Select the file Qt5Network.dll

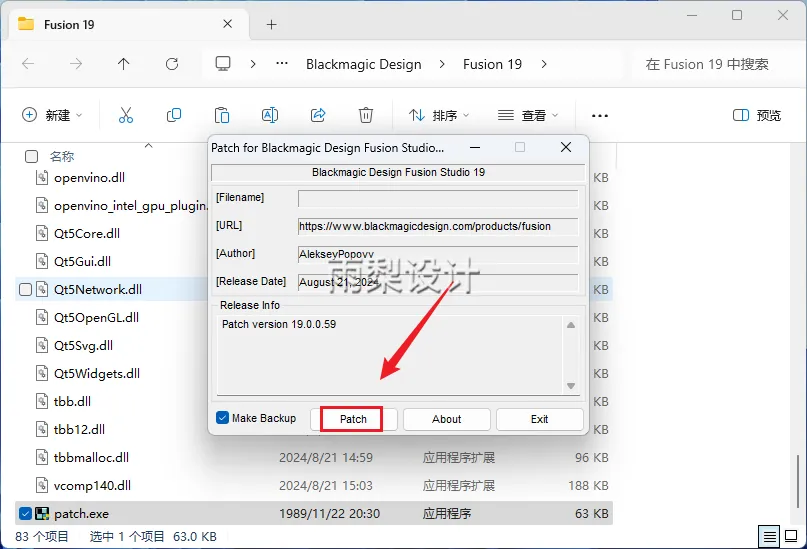[98, 290]
